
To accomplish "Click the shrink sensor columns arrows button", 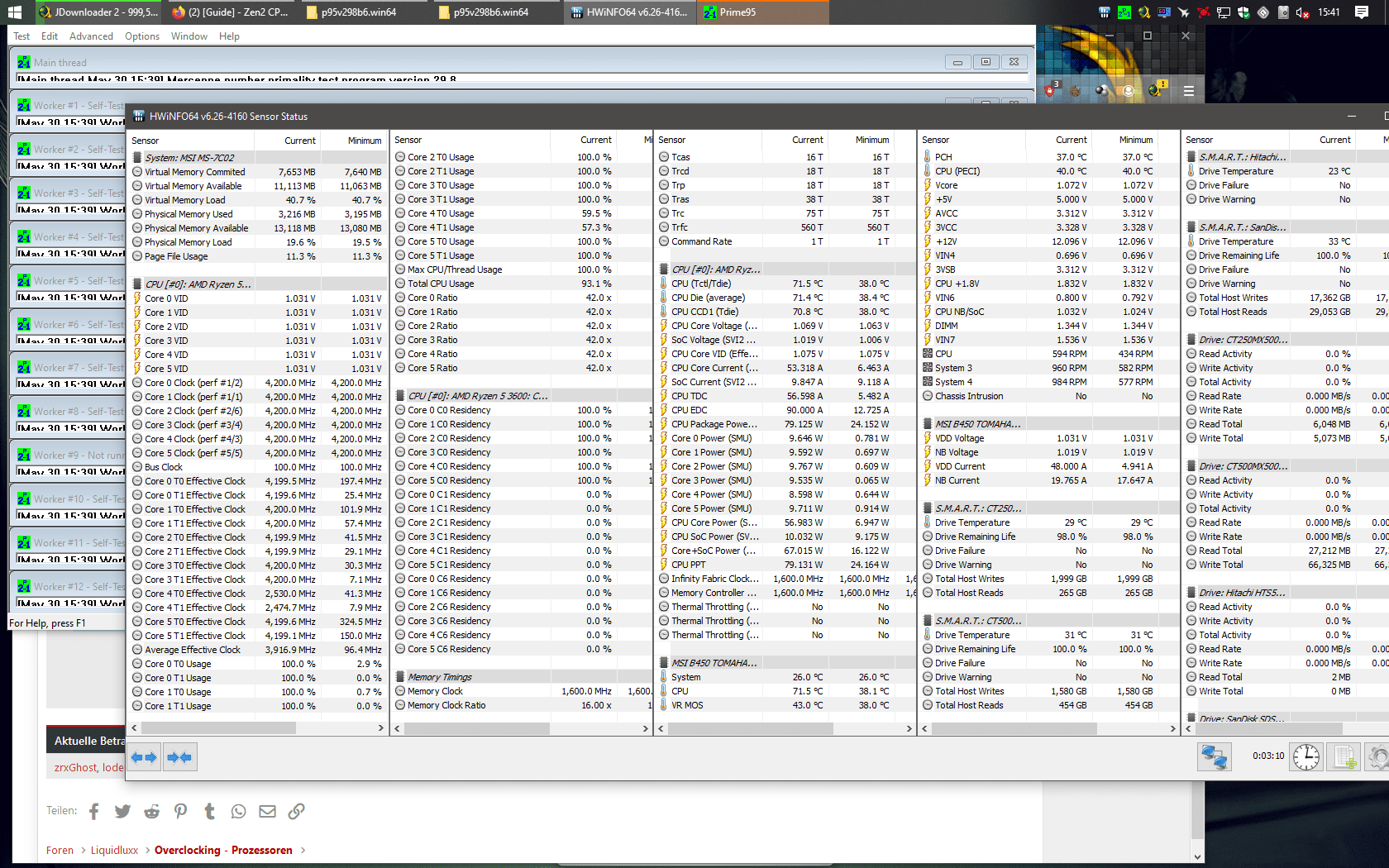I will point(179,757).
